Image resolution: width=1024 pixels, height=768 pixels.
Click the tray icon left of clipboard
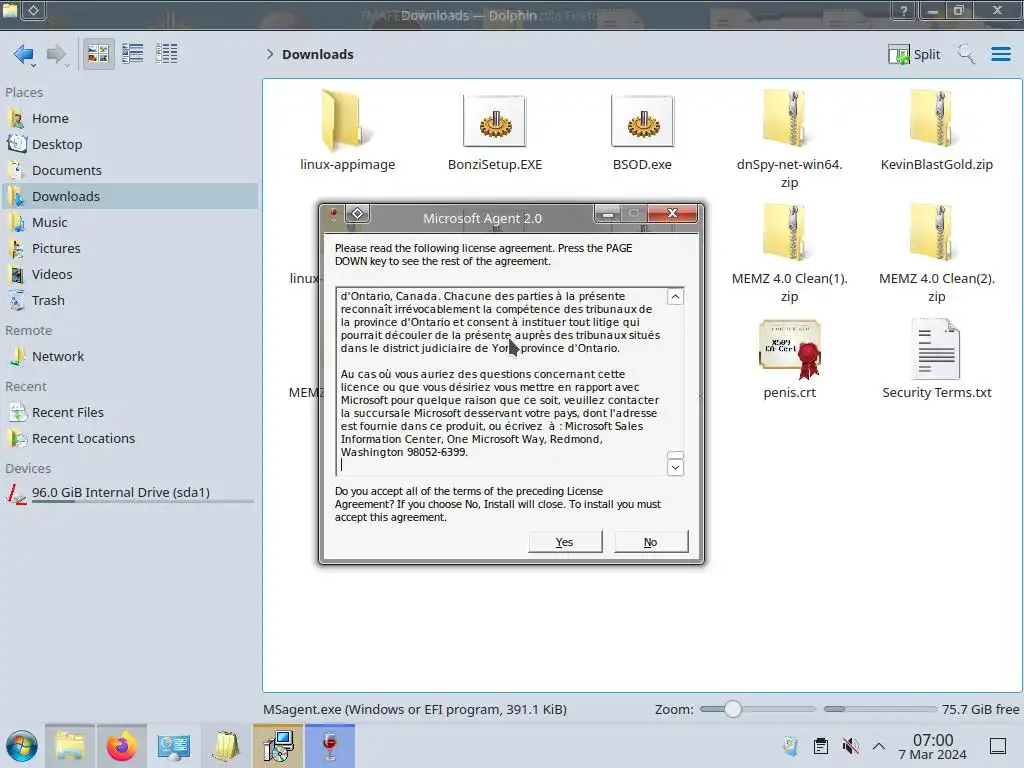pyautogui.click(x=790, y=746)
